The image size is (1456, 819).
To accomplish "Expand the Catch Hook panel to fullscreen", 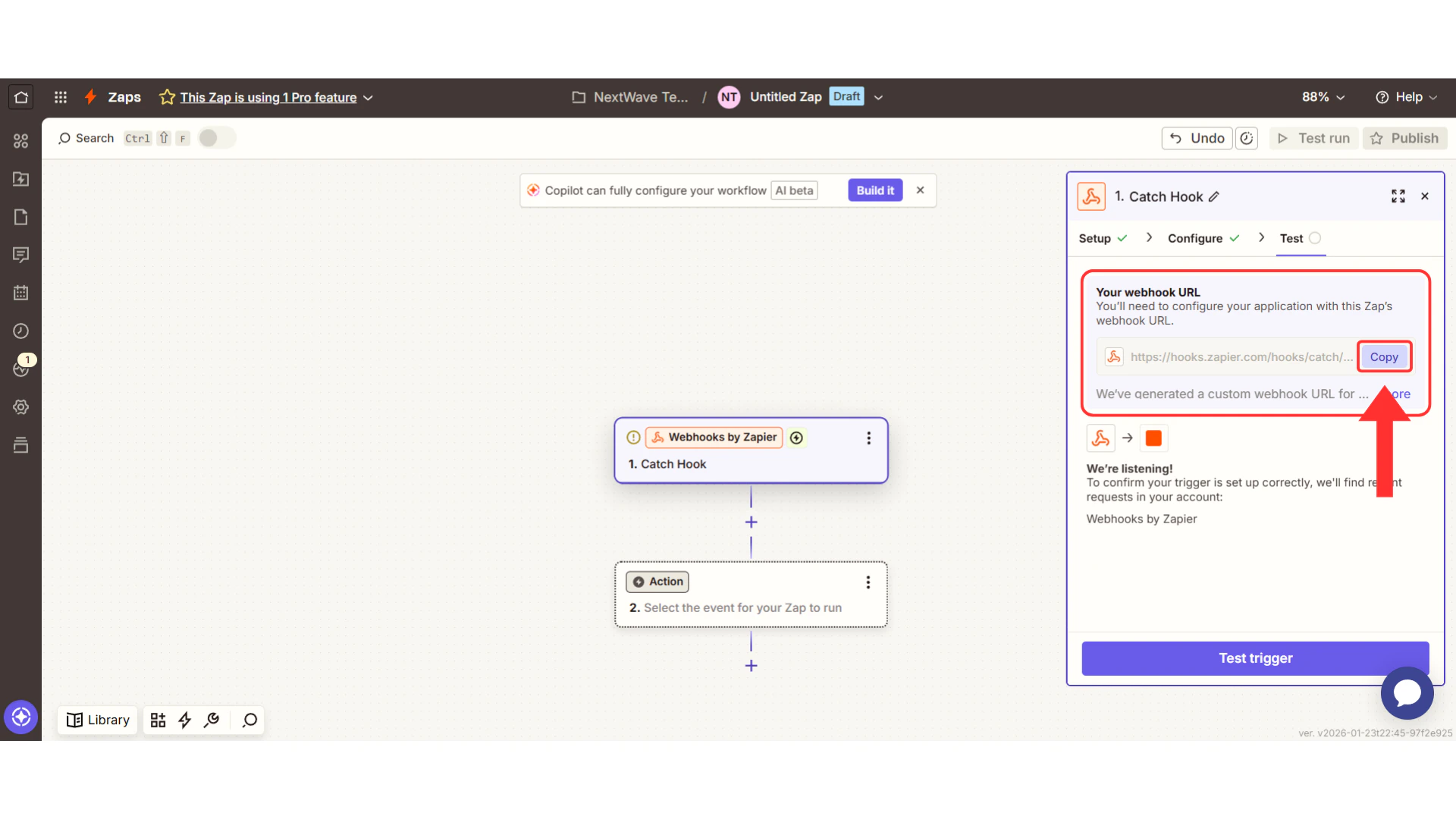I will [x=1398, y=196].
